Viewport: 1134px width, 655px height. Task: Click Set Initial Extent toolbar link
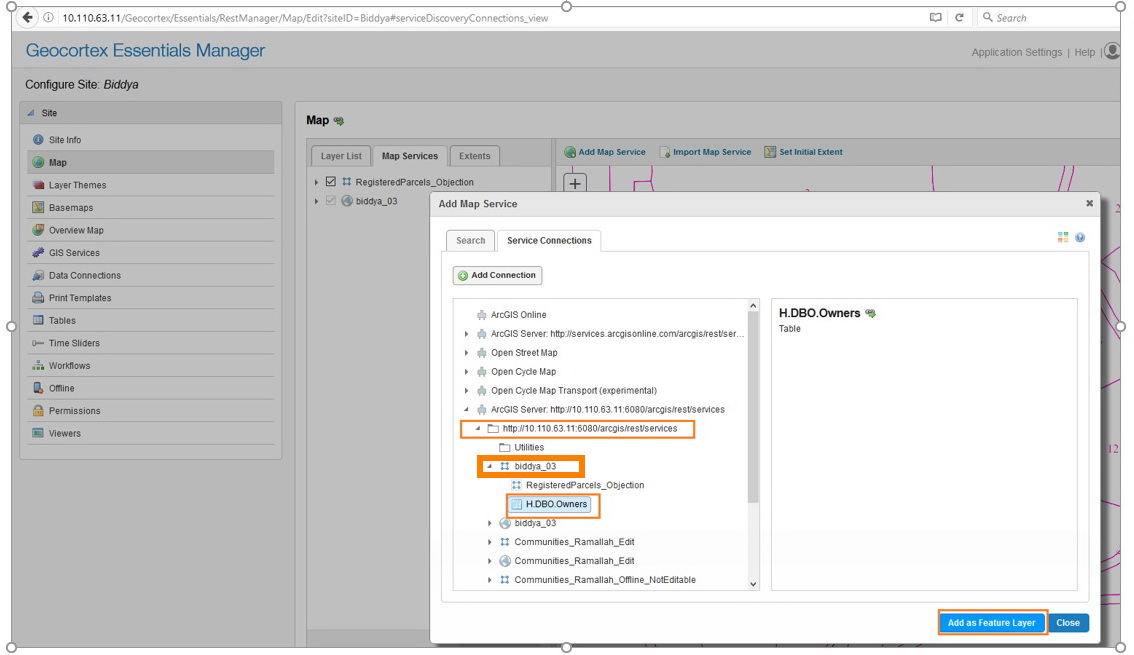pyautogui.click(x=803, y=152)
